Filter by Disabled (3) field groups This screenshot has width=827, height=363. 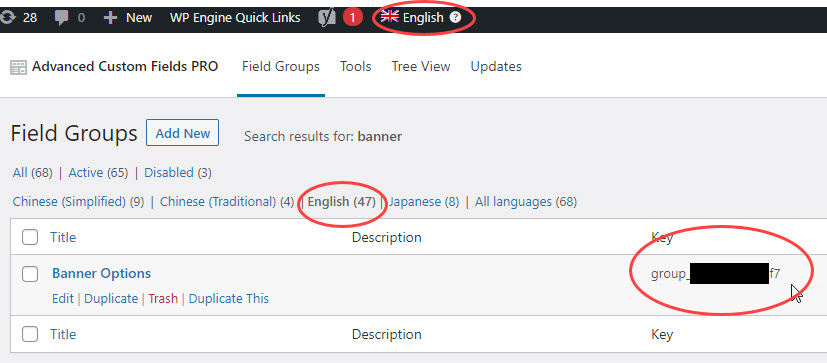(x=178, y=173)
